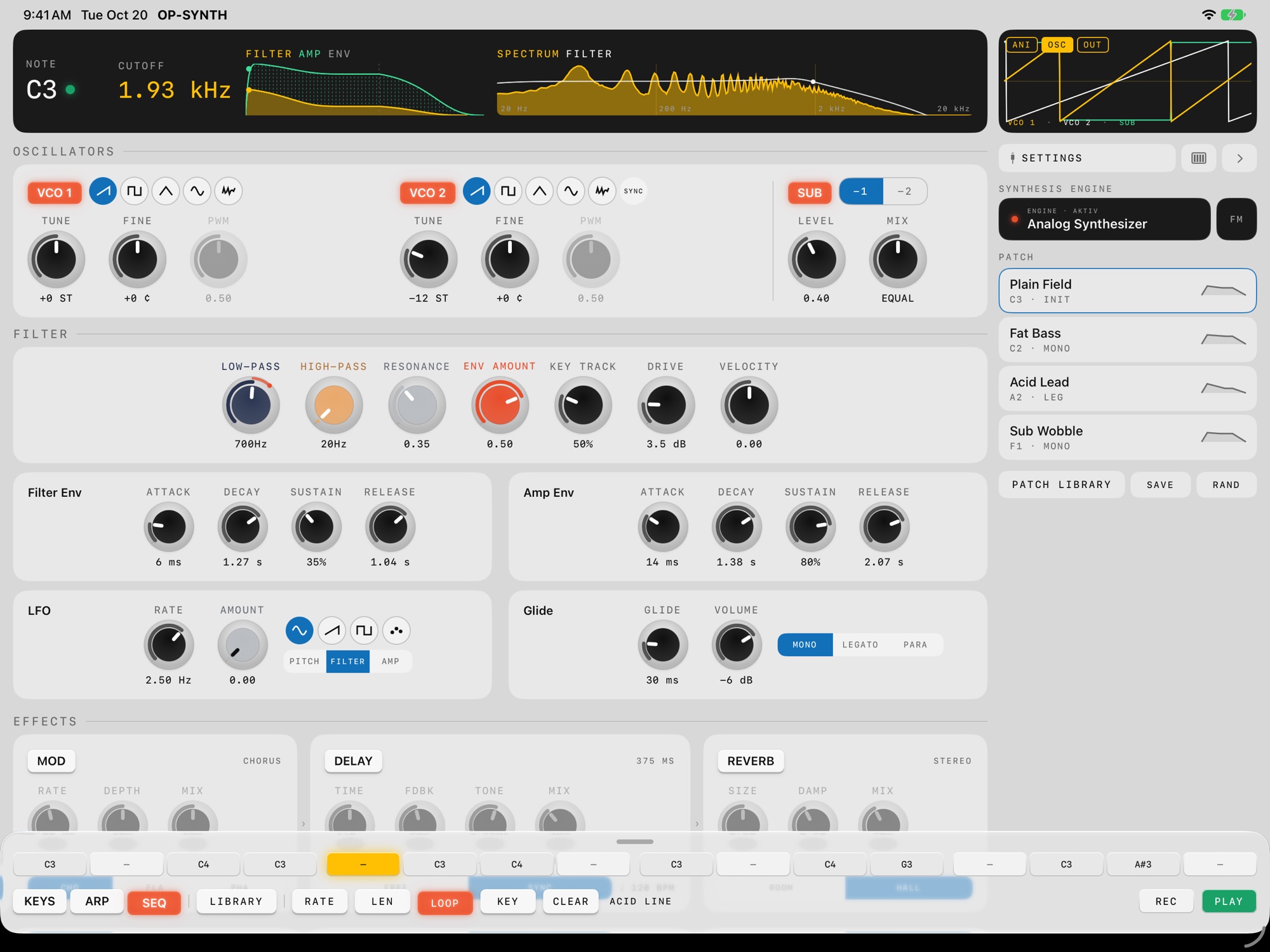This screenshot has width=1270, height=952.
Task: Switch to the KEYS tab
Action: click(x=39, y=901)
